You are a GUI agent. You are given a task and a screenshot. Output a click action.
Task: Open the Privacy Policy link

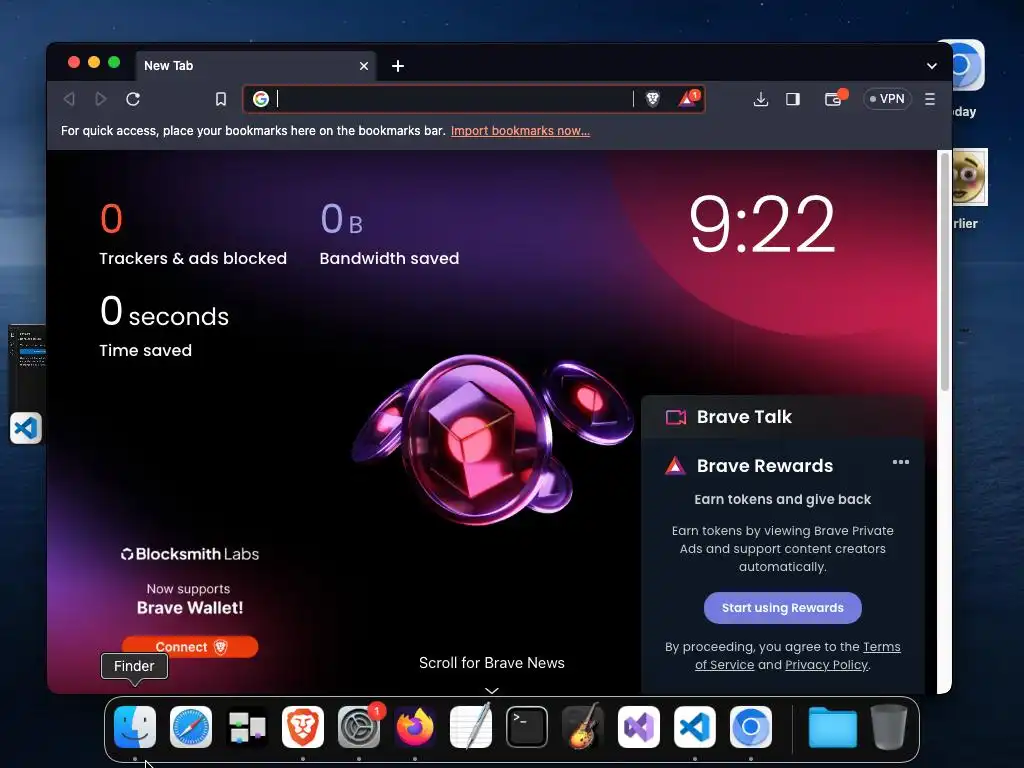tap(826, 665)
